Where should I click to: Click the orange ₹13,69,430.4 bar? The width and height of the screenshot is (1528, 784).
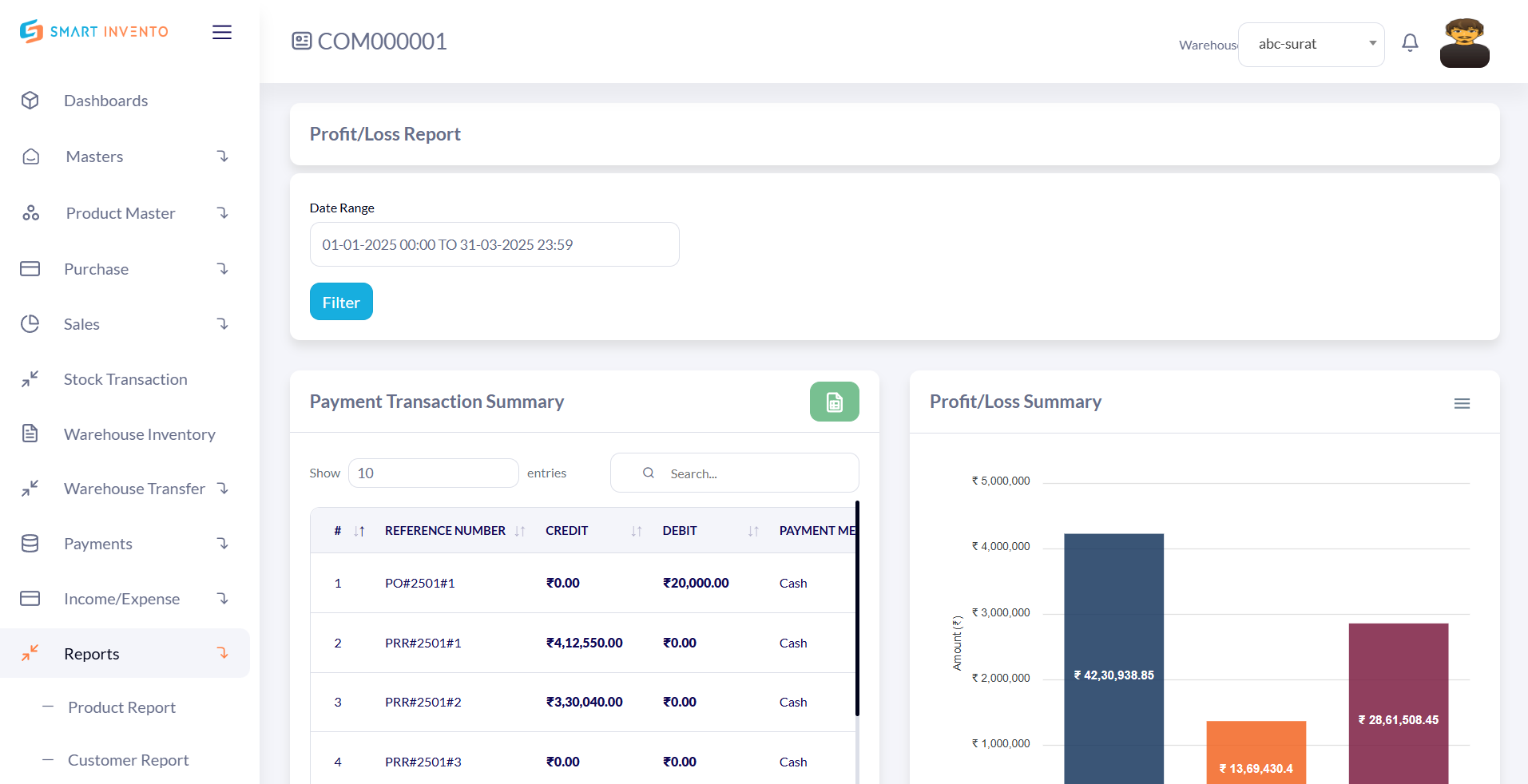[1256, 752]
